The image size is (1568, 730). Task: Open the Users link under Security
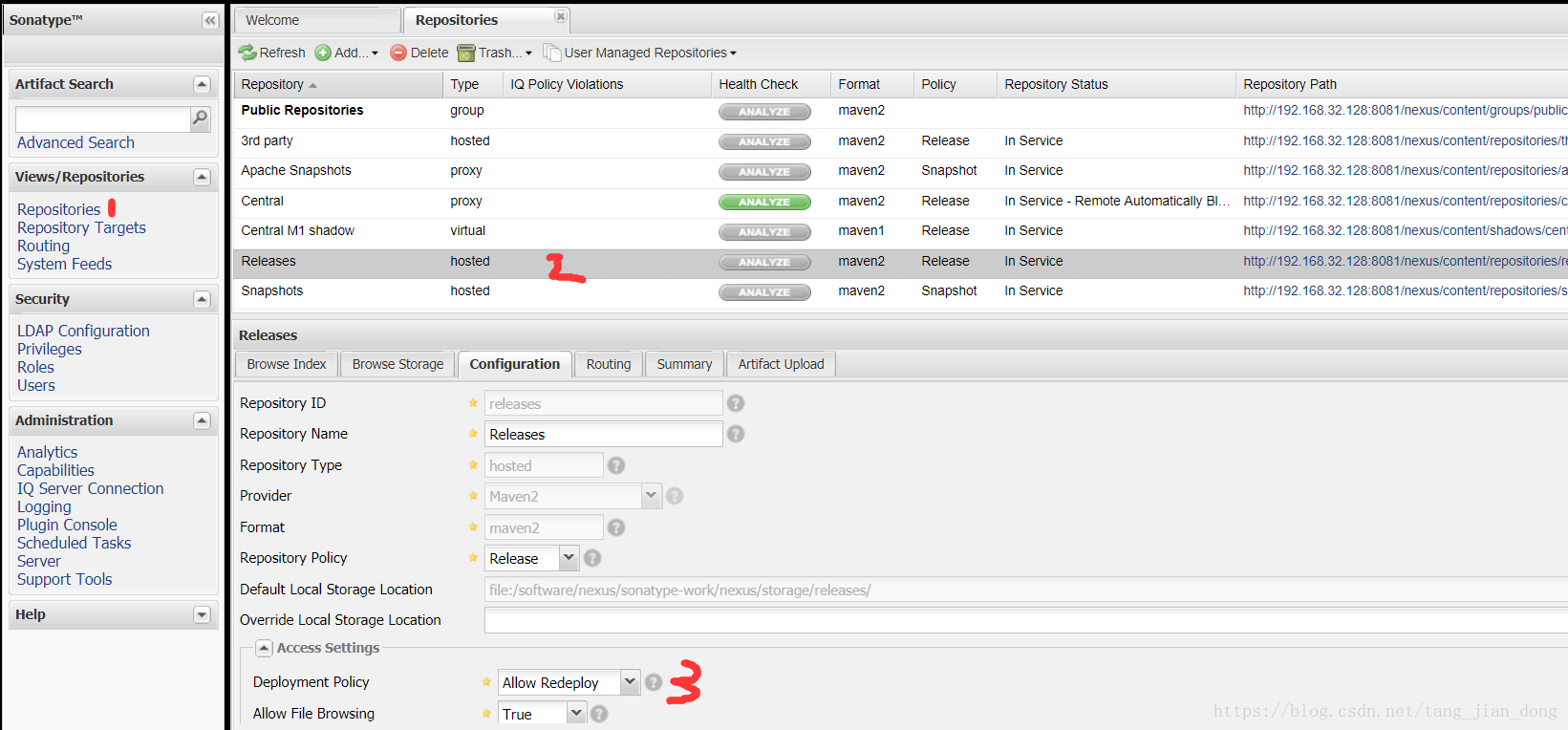pos(36,385)
